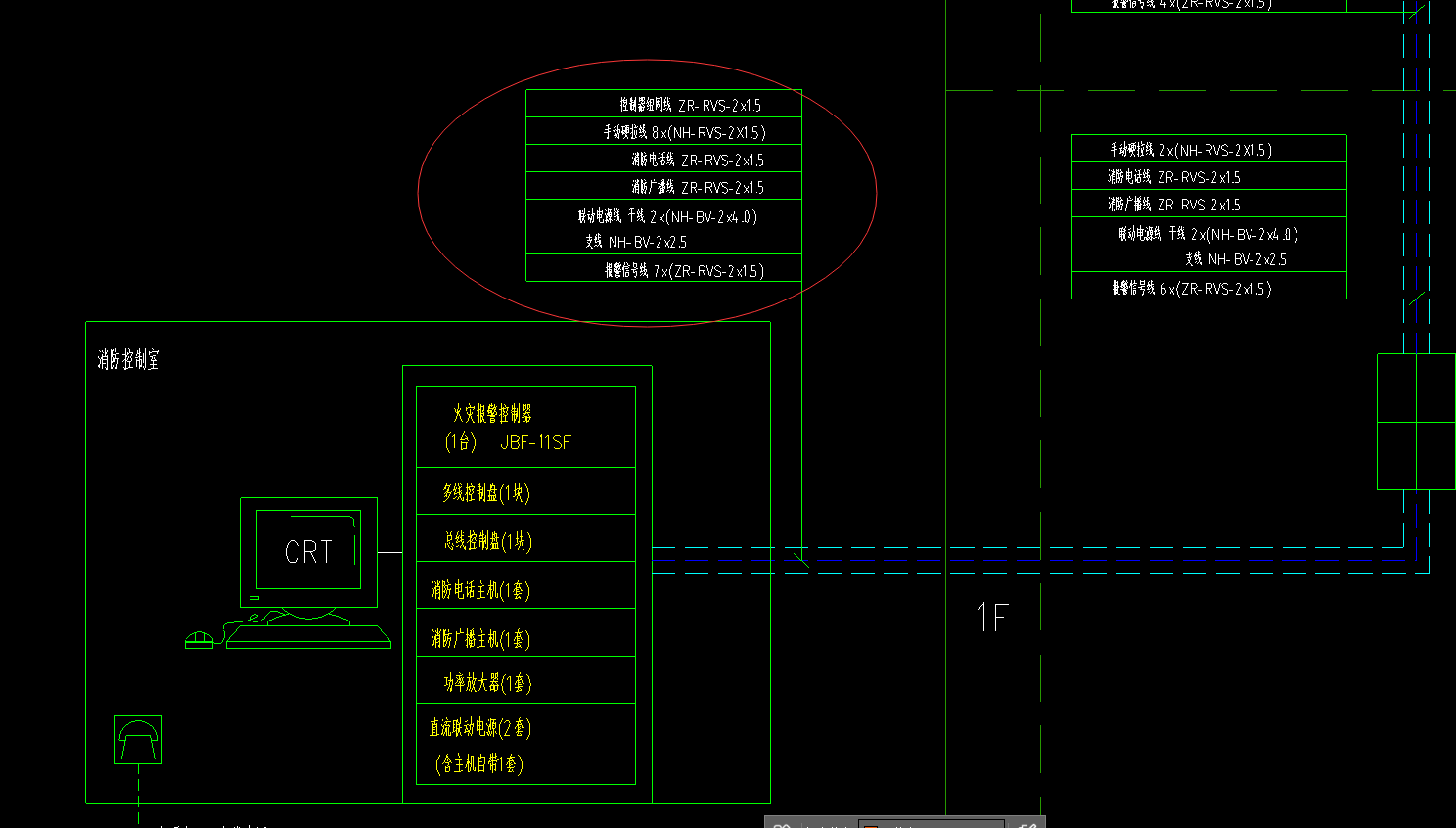Click the 控制器组网线 ZR-RVS-2x1.5 row

point(663,104)
